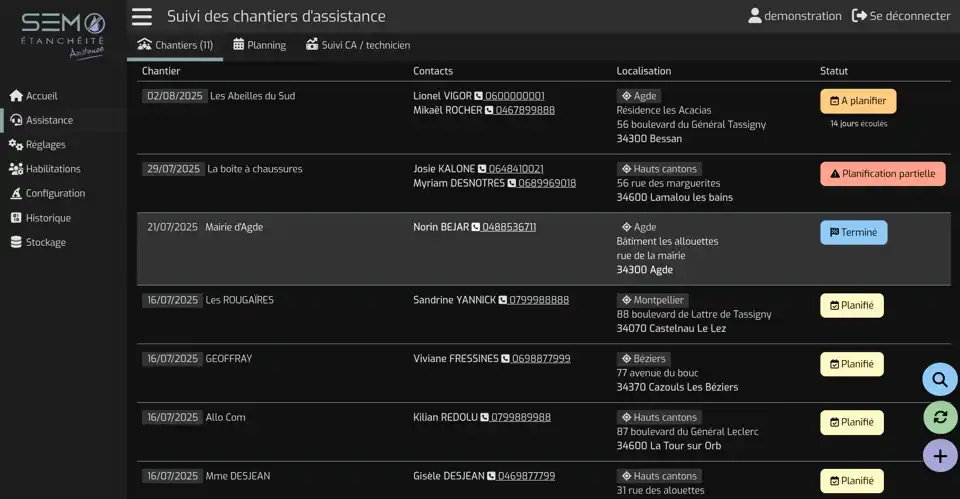Click the orange A planifier status
Image resolution: width=960 pixels, height=499 pixels.
[x=858, y=101]
